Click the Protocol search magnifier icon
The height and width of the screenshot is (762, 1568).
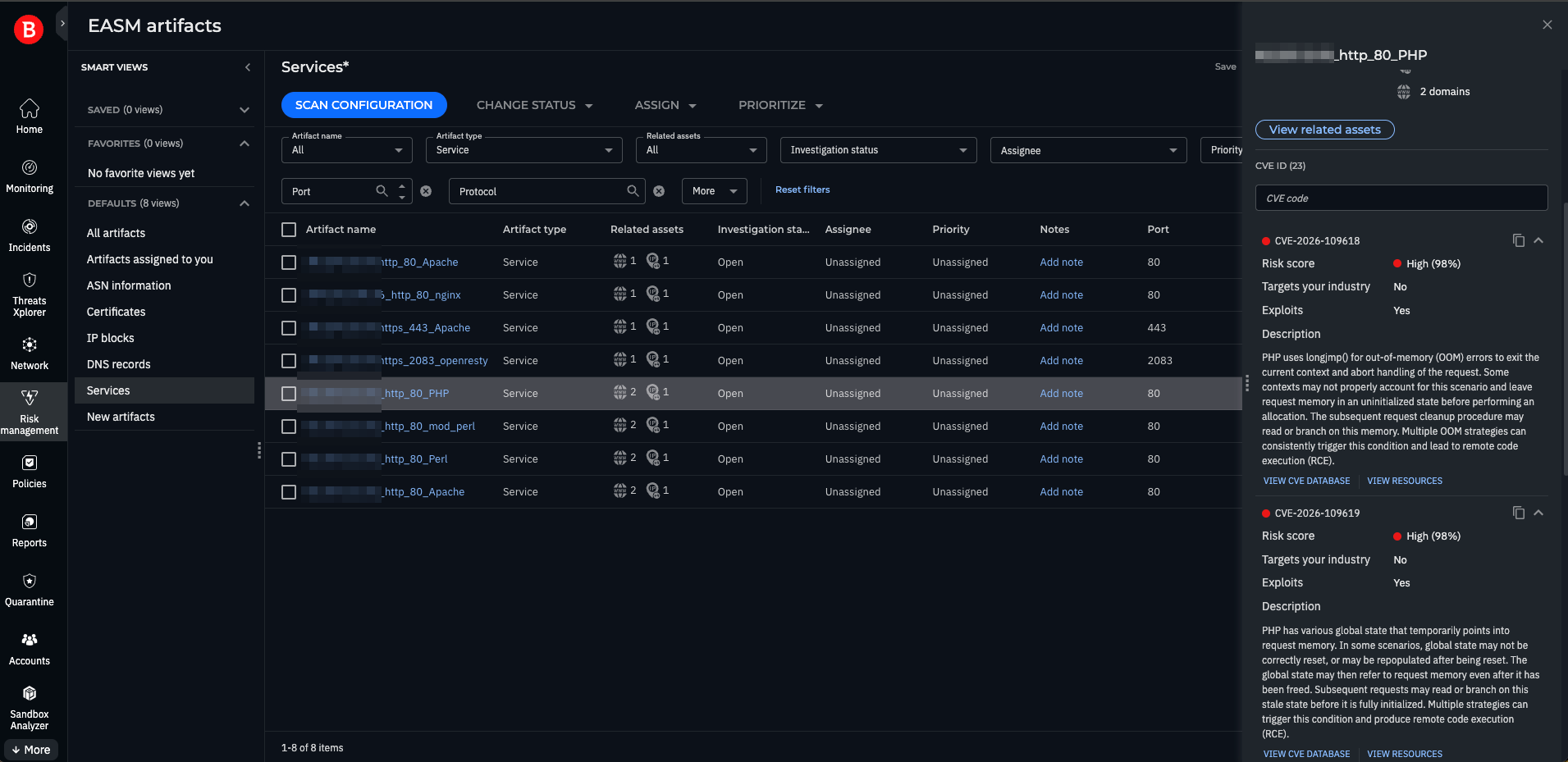[x=633, y=190]
